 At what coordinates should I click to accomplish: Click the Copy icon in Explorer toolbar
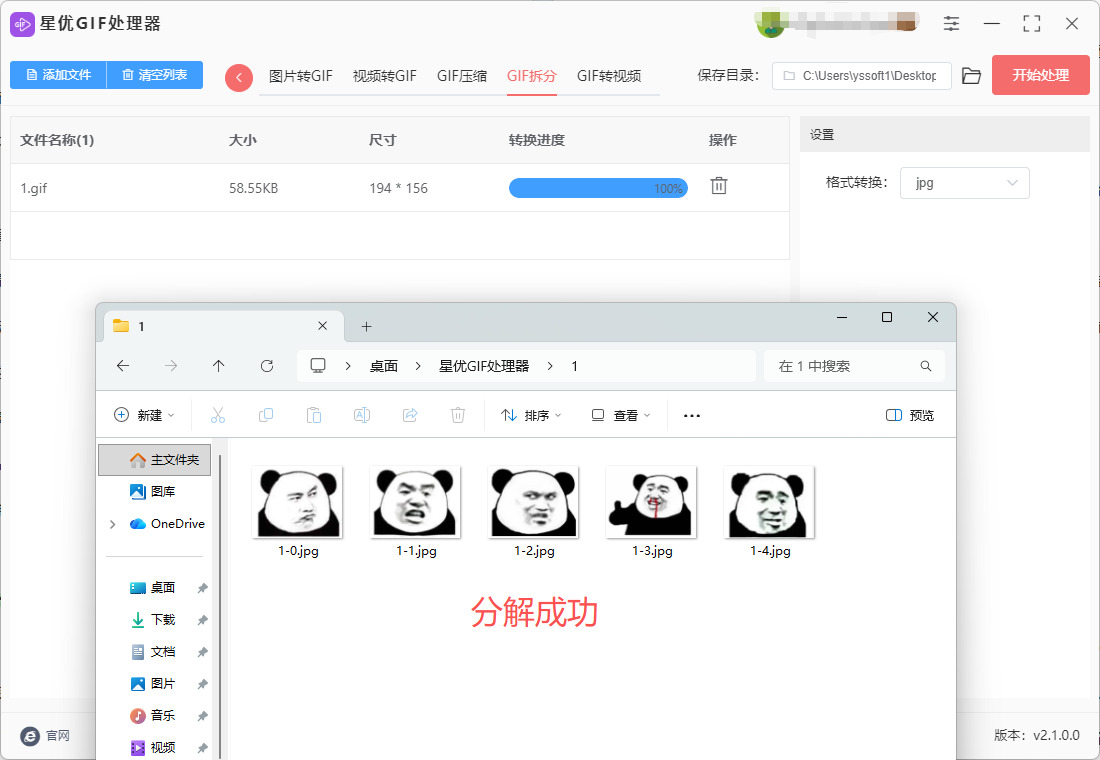pyautogui.click(x=266, y=415)
